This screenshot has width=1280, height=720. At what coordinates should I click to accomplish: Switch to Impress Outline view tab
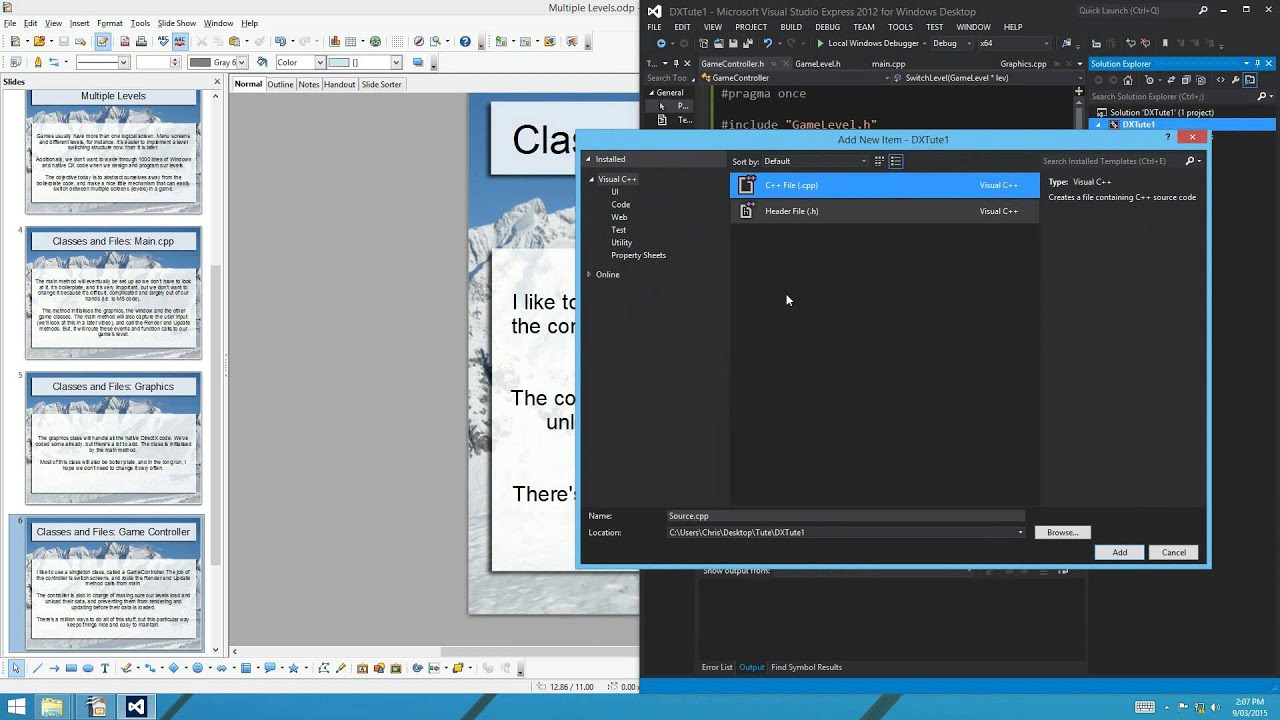coord(280,84)
